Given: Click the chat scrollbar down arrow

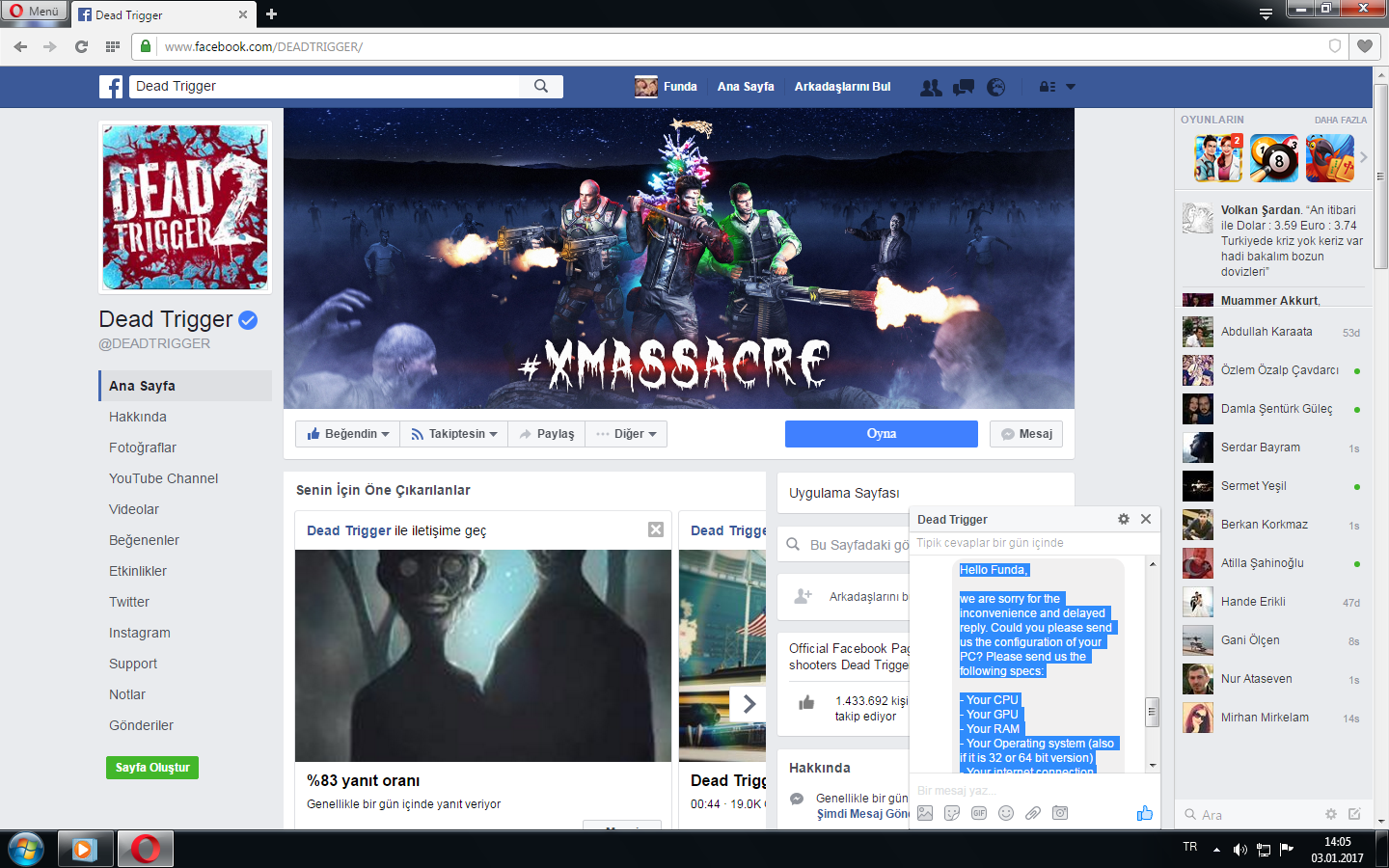Looking at the screenshot, I should coord(1153,765).
